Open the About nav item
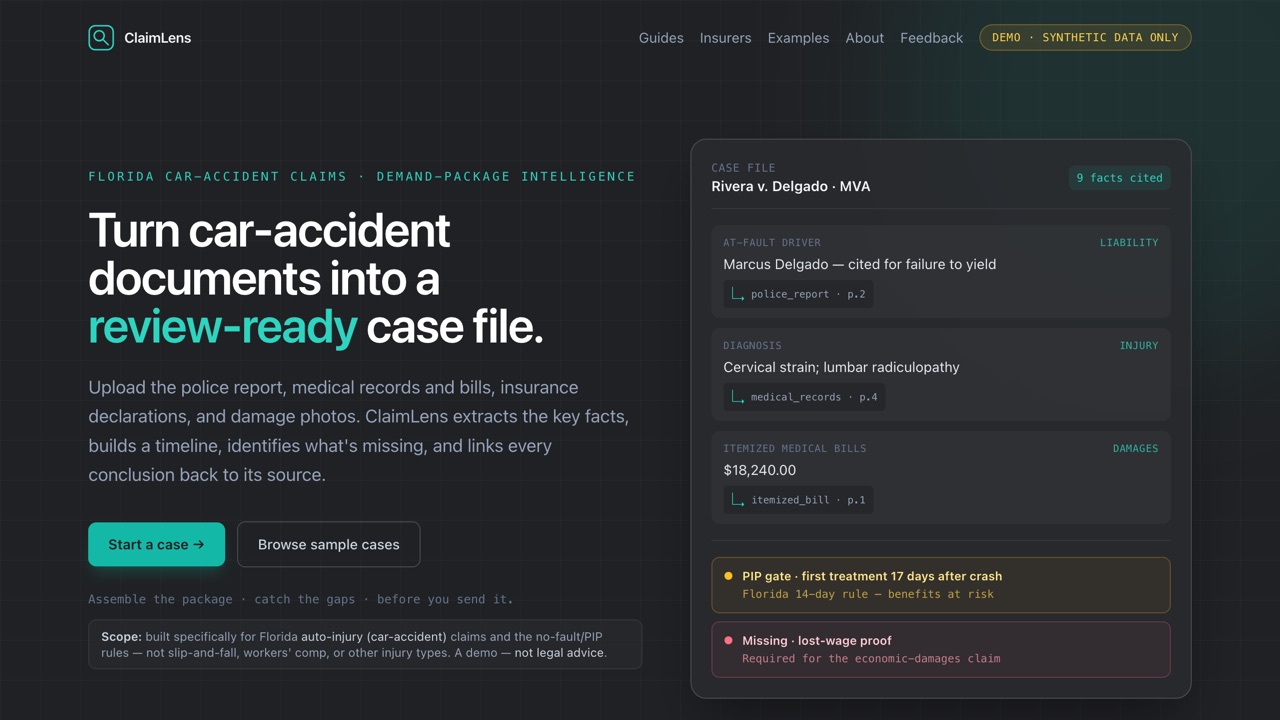Image resolution: width=1280 pixels, height=720 pixels. (x=864, y=38)
